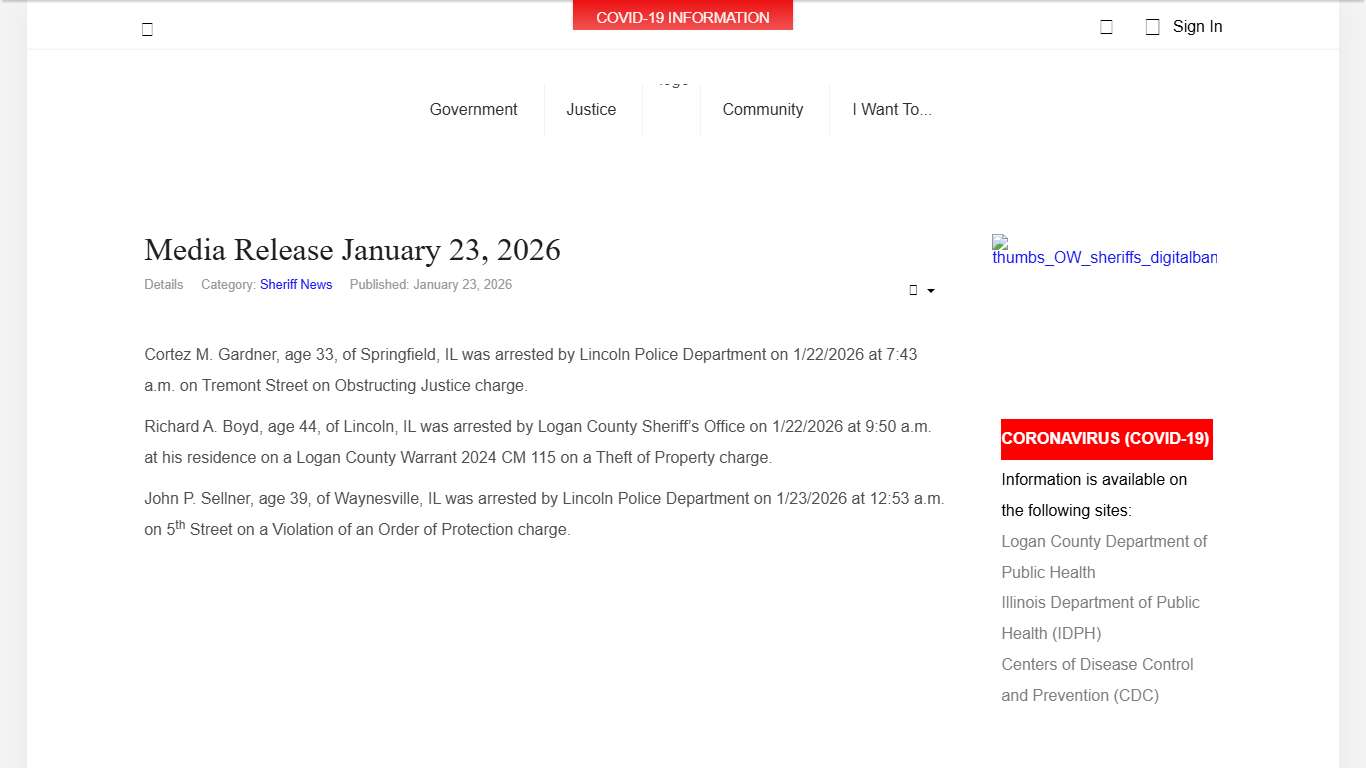1366x768 pixels.
Task: Select the user account icon beside Sign In
Action: (1151, 26)
